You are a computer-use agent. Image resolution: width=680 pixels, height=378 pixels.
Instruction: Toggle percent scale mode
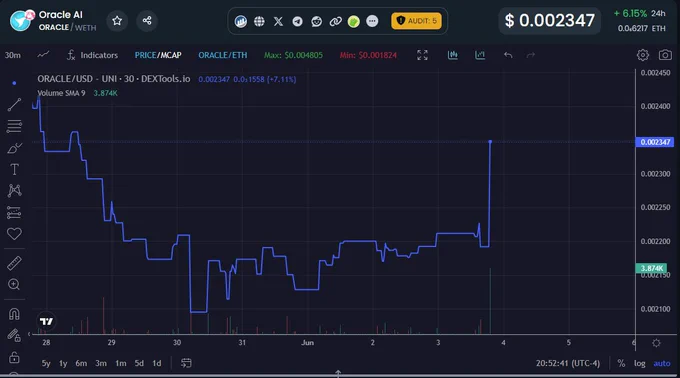coord(621,363)
